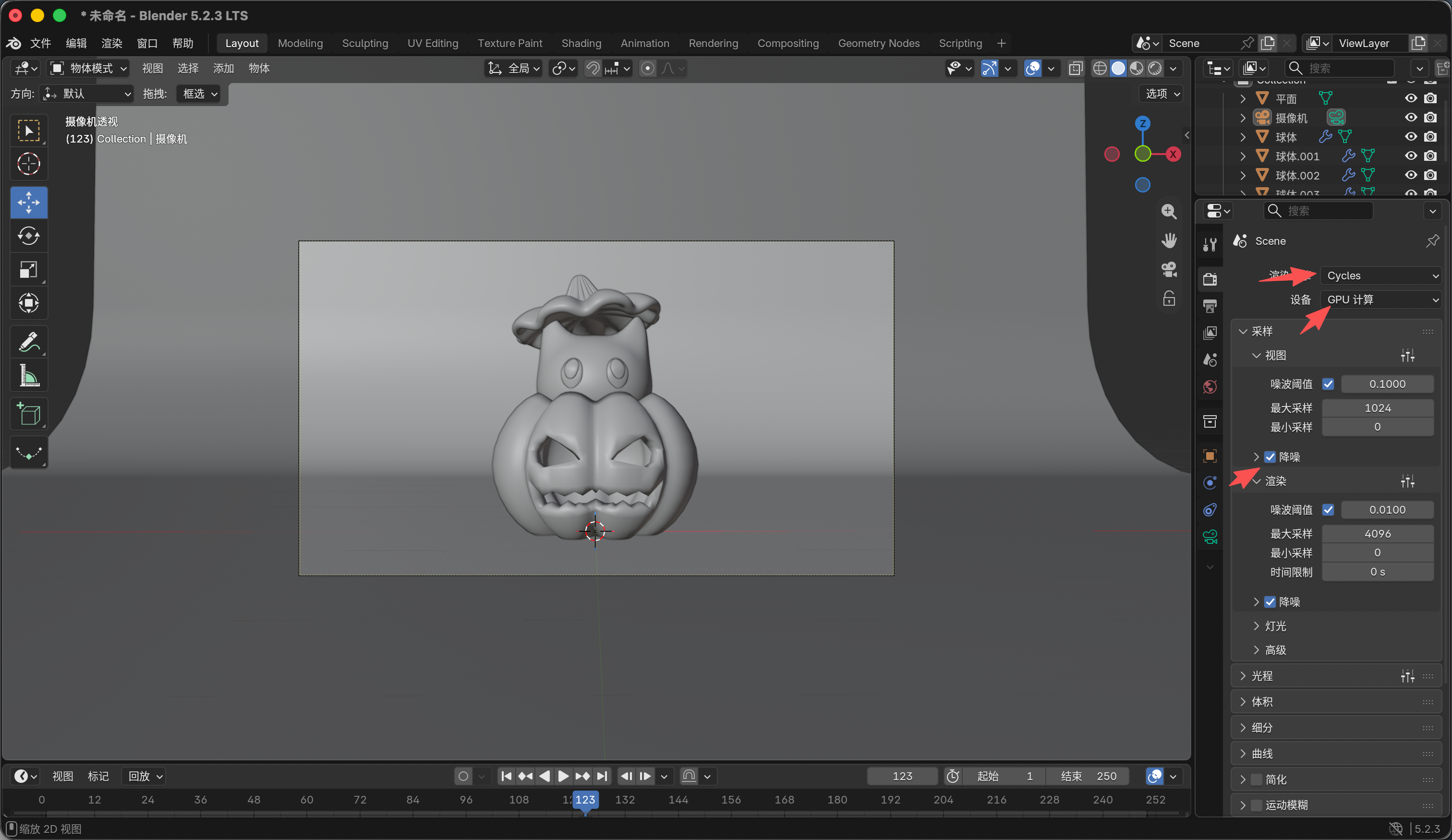Select the Transform tool
The width and height of the screenshot is (1452, 840).
click(x=29, y=303)
